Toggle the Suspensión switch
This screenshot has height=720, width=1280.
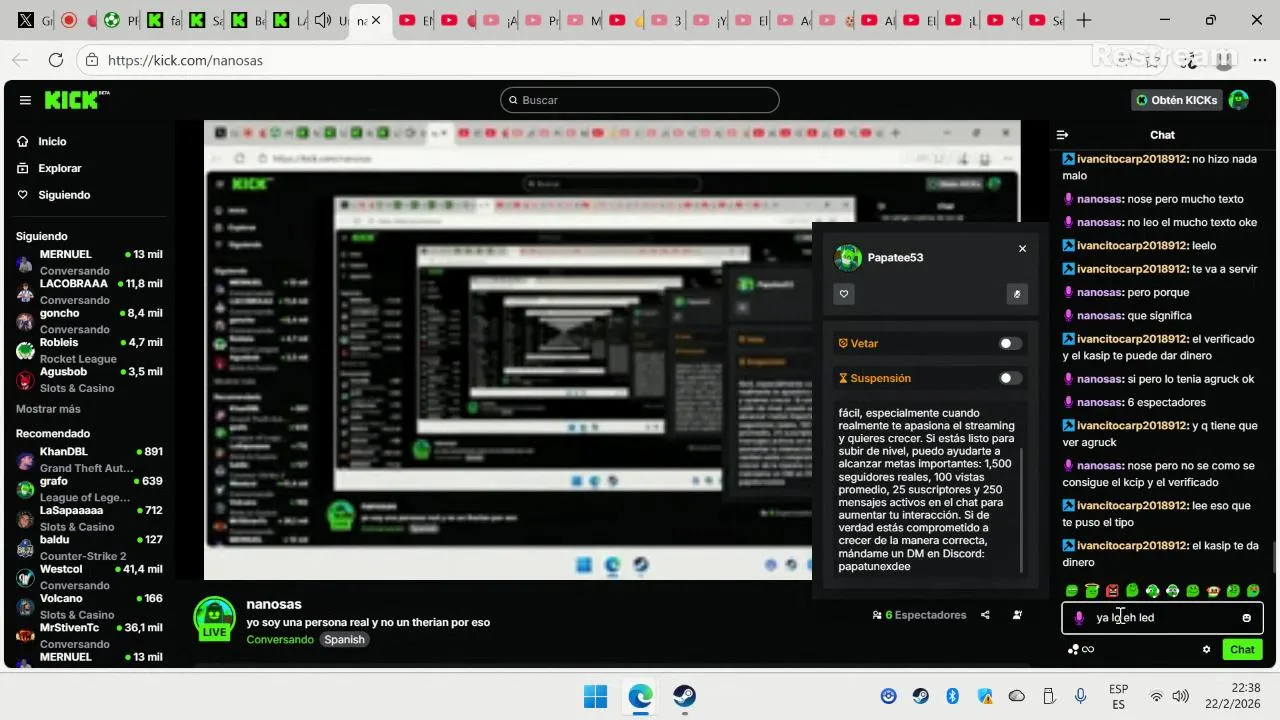tap(1010, 378)
